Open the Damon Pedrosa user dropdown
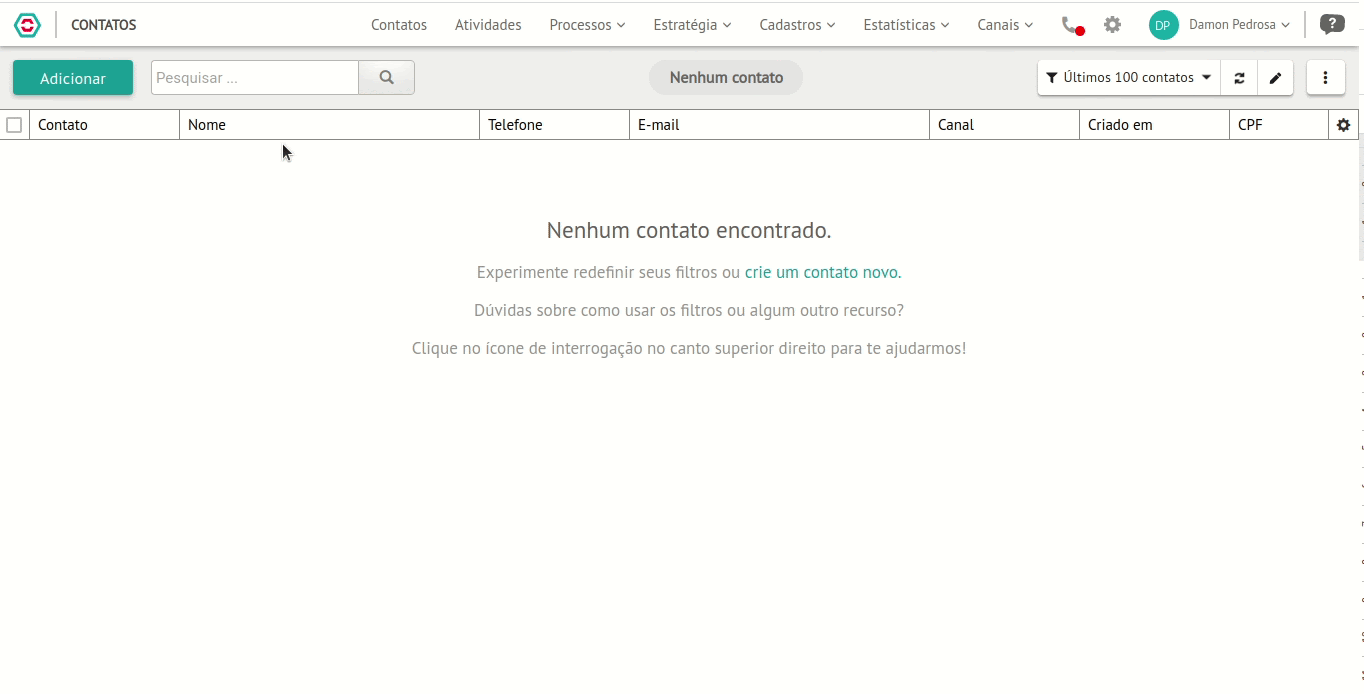The image size is (1364, 694). [x=1239, y=25]
